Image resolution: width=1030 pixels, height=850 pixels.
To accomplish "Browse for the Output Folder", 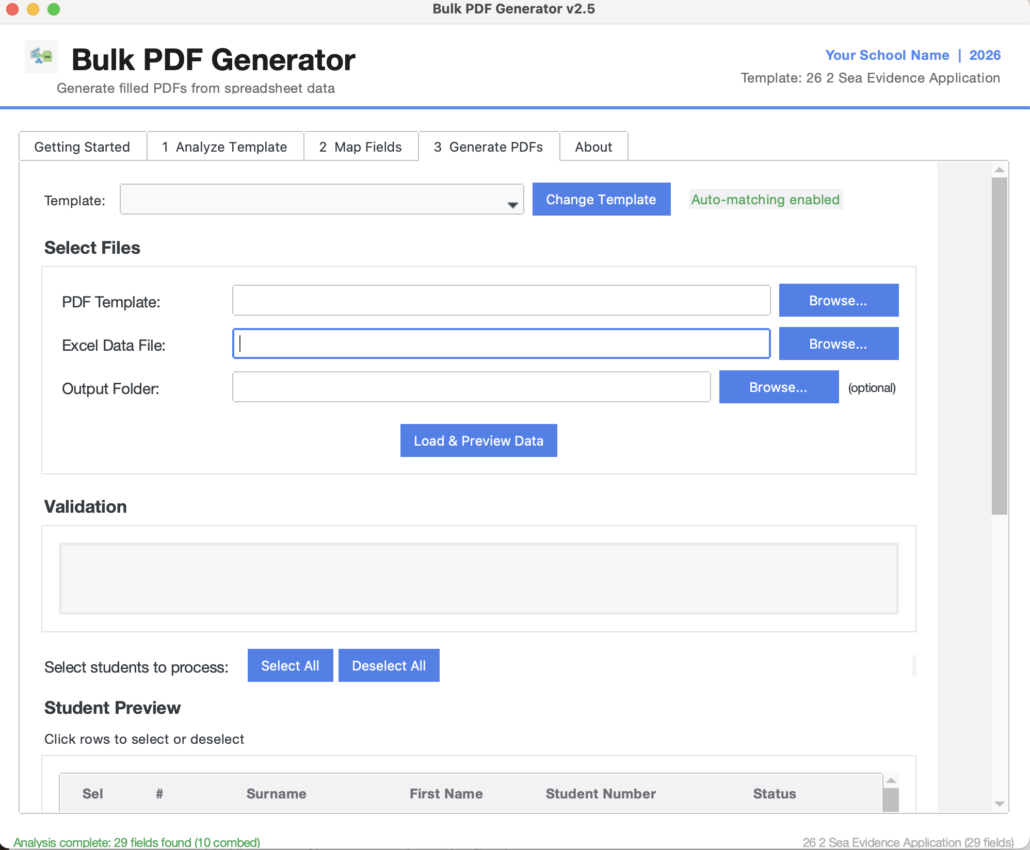I will [778, 387].
